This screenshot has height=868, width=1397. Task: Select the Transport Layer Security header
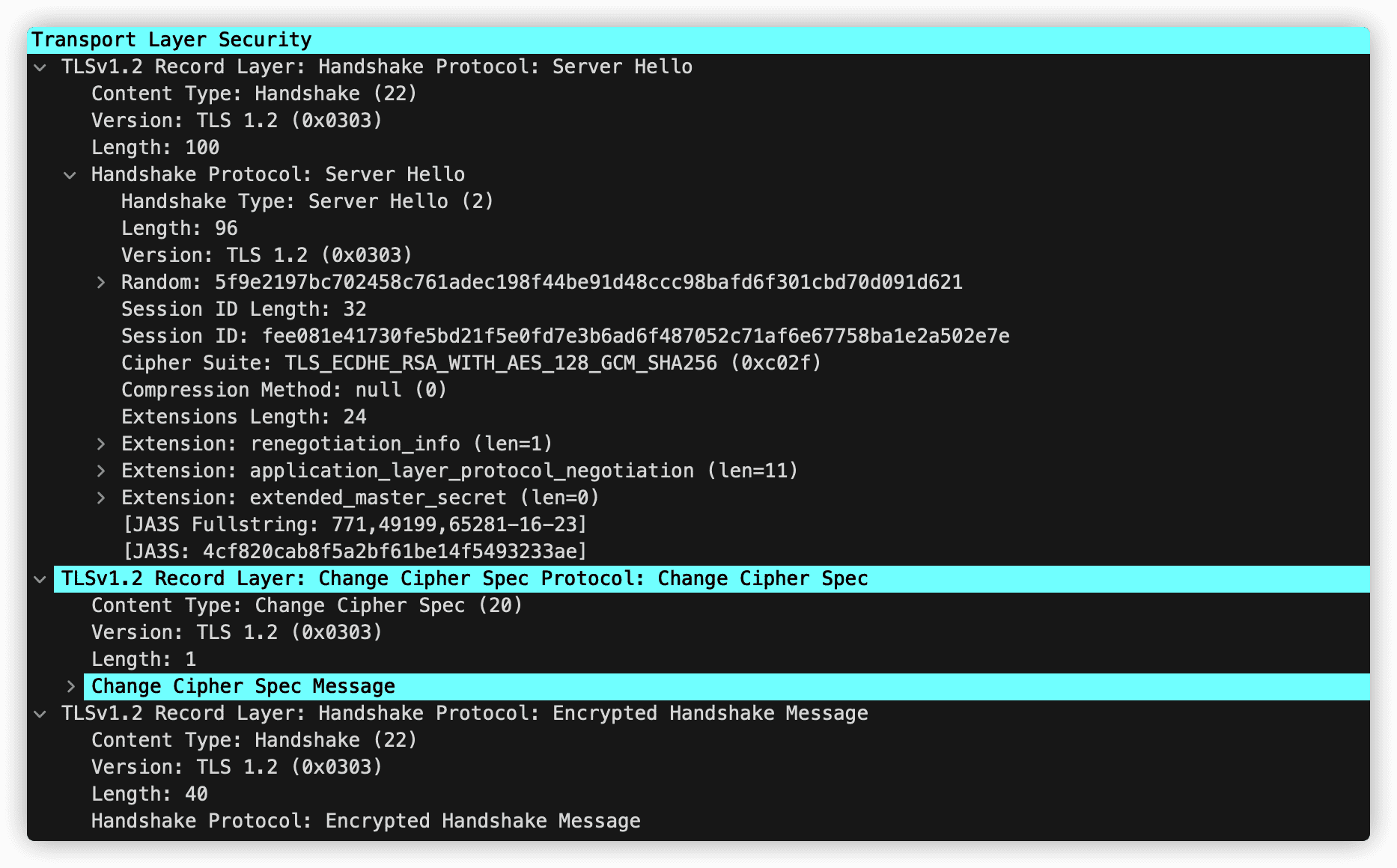pyautogui.click(x=698, y=40)
